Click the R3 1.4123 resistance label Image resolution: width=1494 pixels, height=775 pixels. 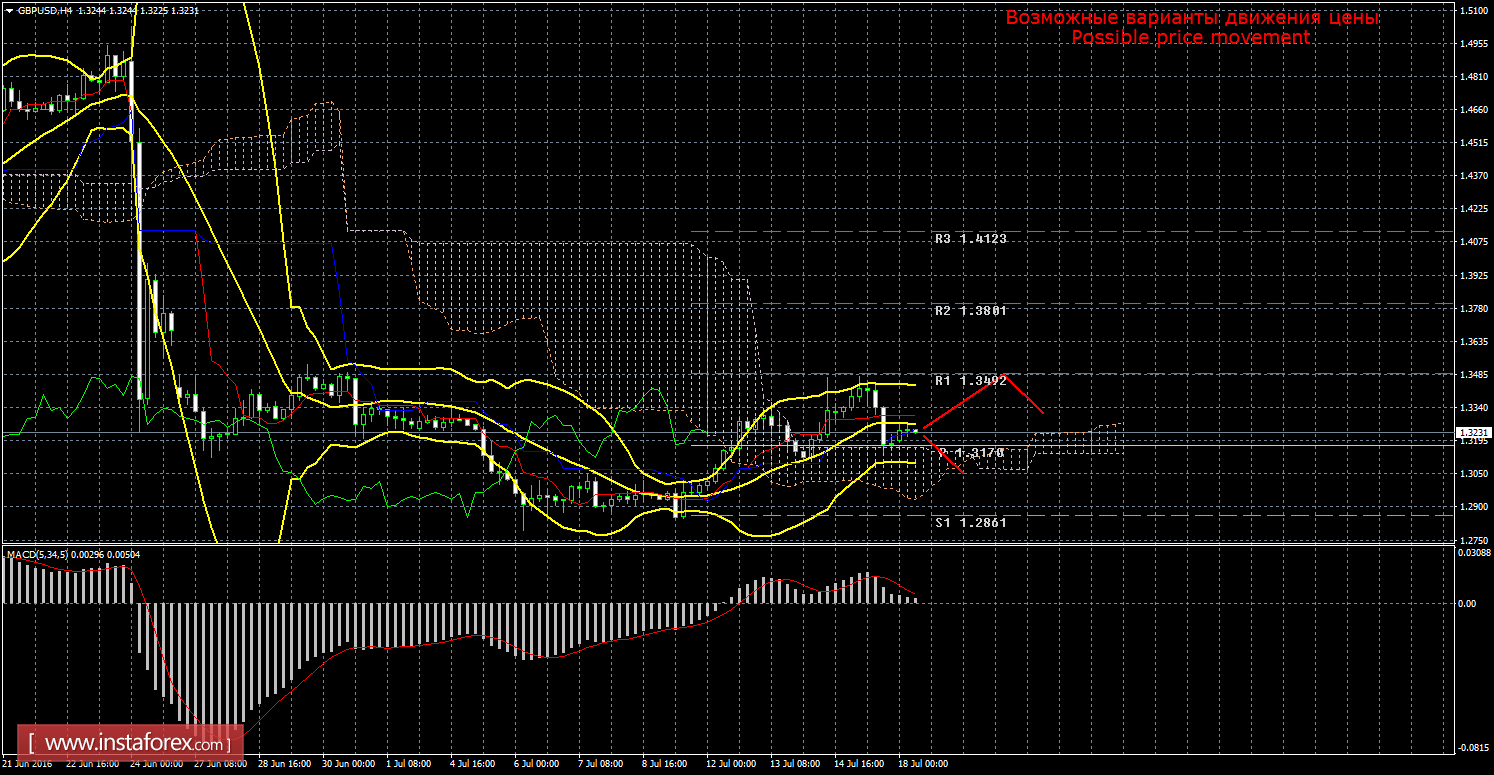(x=970, y=239)
